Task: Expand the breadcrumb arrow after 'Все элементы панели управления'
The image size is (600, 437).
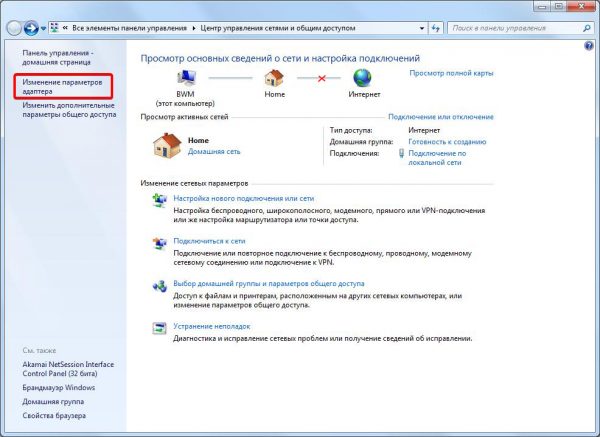Action: 194,28
